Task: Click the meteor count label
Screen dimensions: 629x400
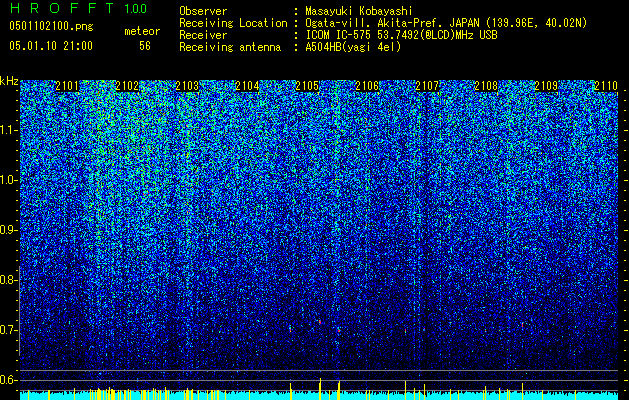Action: pyautogui.click(x=142, y=31)
